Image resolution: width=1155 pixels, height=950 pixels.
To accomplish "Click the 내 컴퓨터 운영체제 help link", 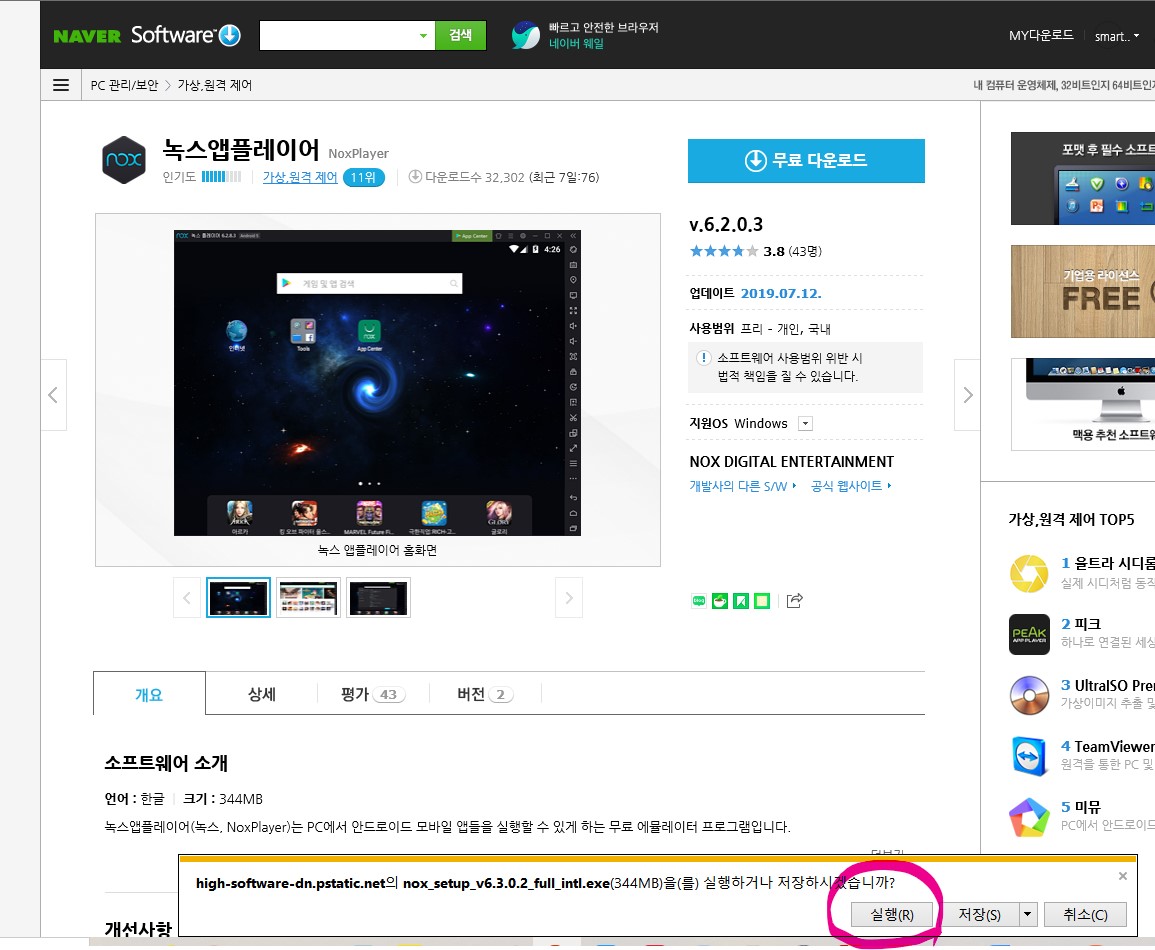I will (1064, 85).
